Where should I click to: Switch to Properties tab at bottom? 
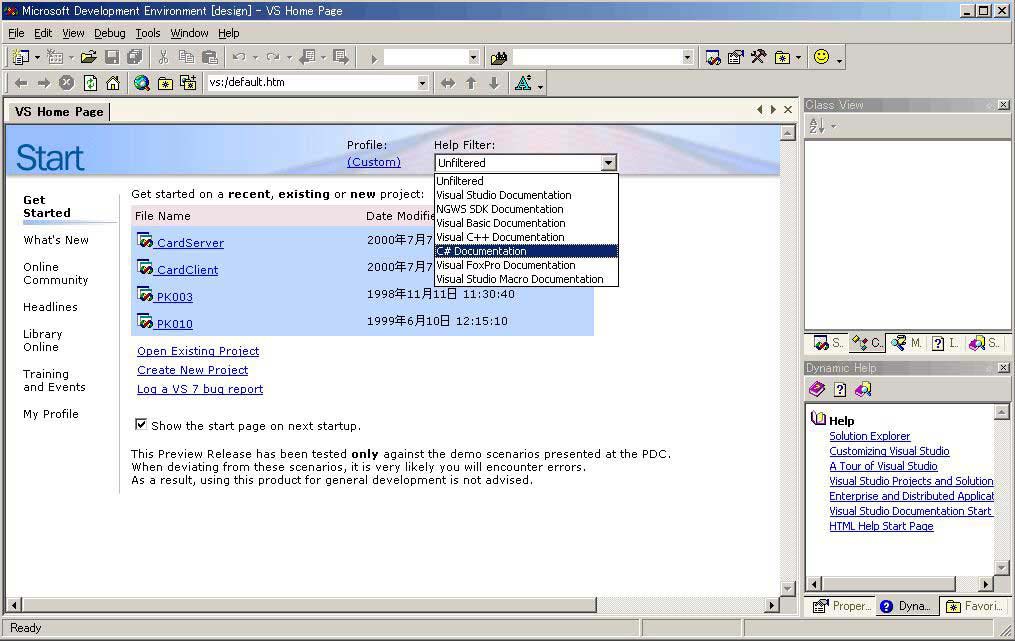coord(842,606)
